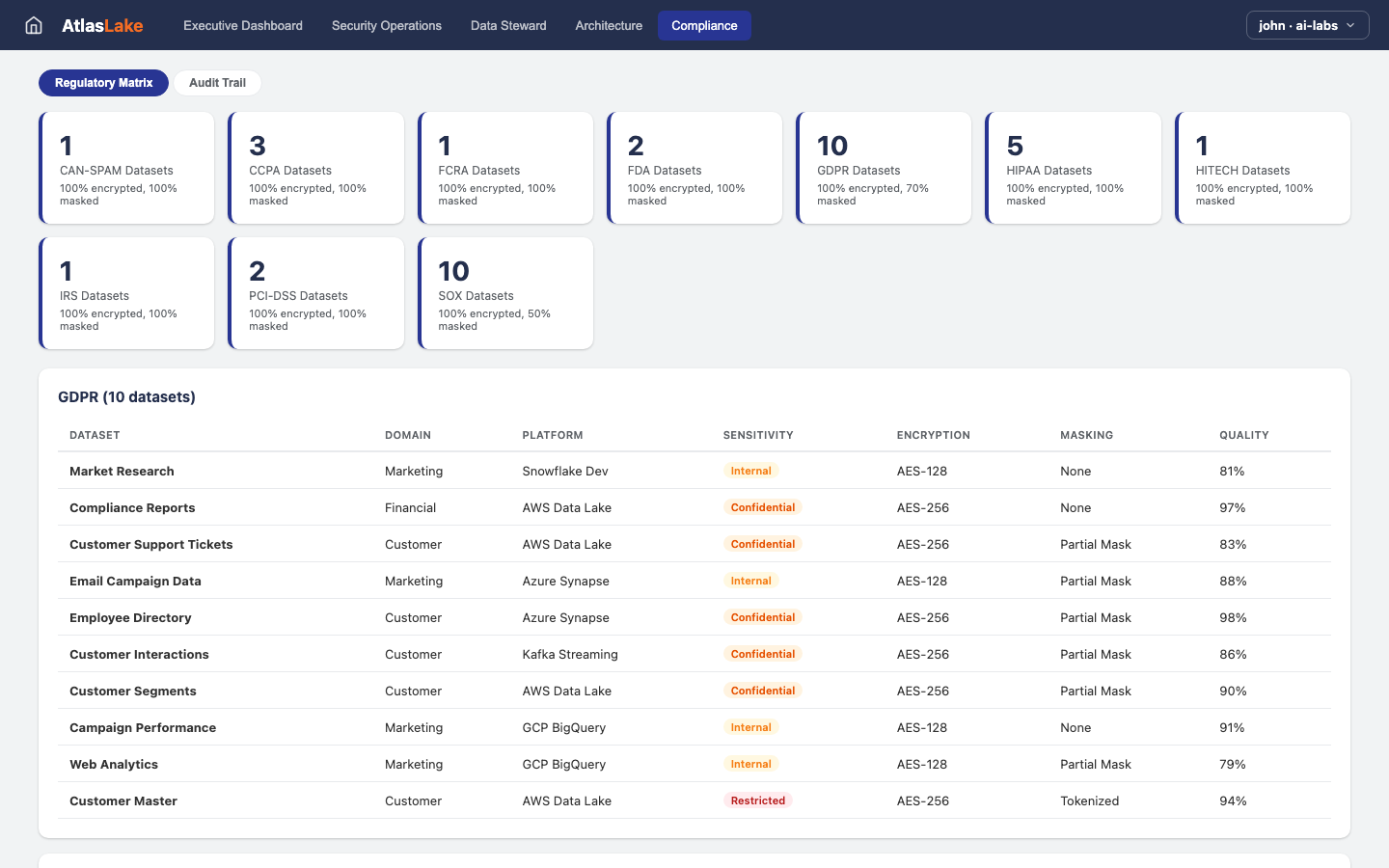Click the HIPAA Datasets card

tap(1073, 167)
